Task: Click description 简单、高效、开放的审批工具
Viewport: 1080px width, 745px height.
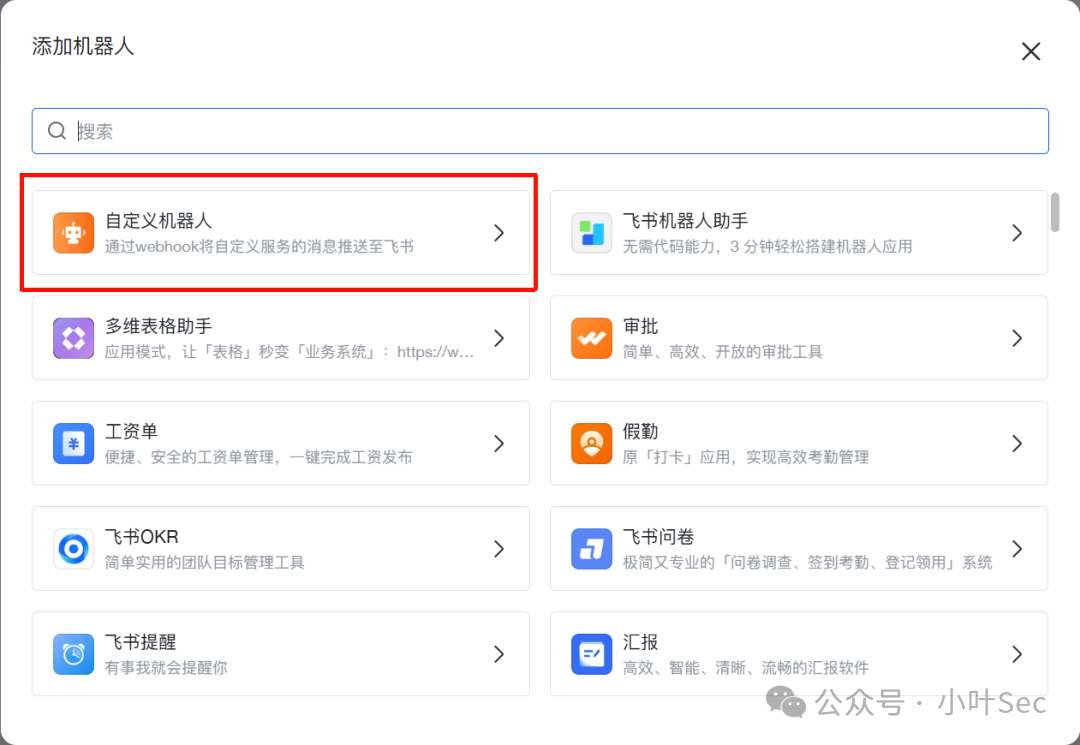Action: point(723,352)
